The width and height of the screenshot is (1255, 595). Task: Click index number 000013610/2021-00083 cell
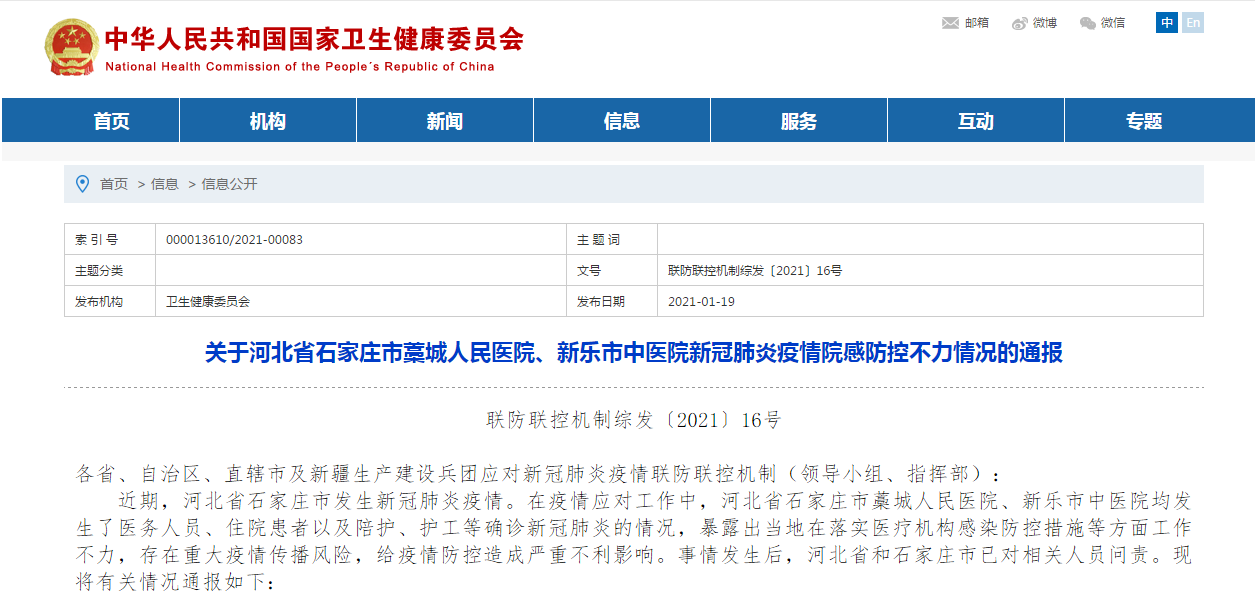(234, 240)
